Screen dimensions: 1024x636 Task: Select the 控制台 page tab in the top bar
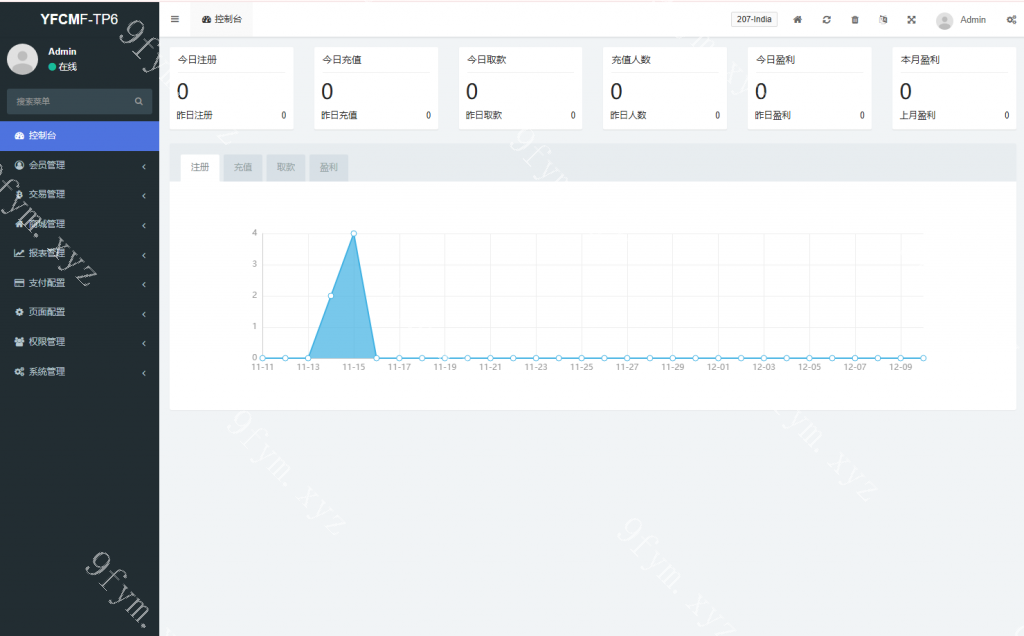pyautogui.click(x=222, y=20)
